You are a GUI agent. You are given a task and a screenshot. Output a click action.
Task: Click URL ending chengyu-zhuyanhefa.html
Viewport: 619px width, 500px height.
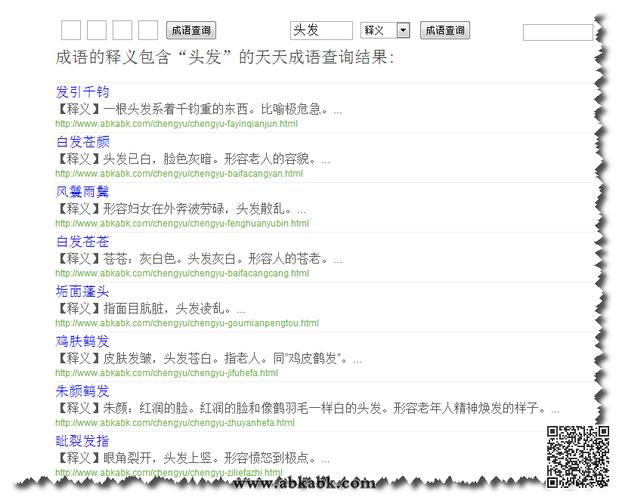click(x=175, y=423)
